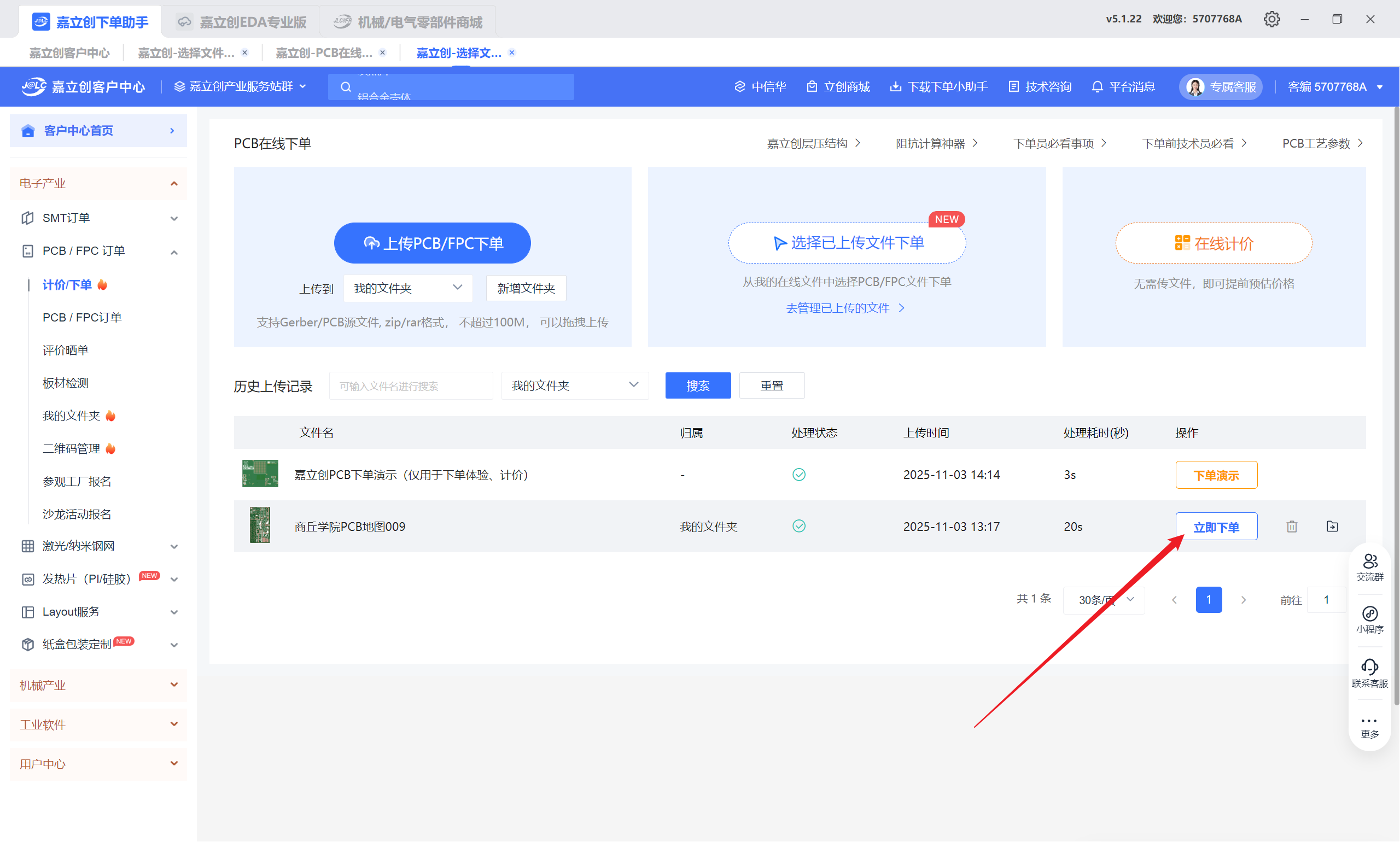Click the 立即下单 button
This screenshot has height=842, width=1400.
tap(1216, 527)
